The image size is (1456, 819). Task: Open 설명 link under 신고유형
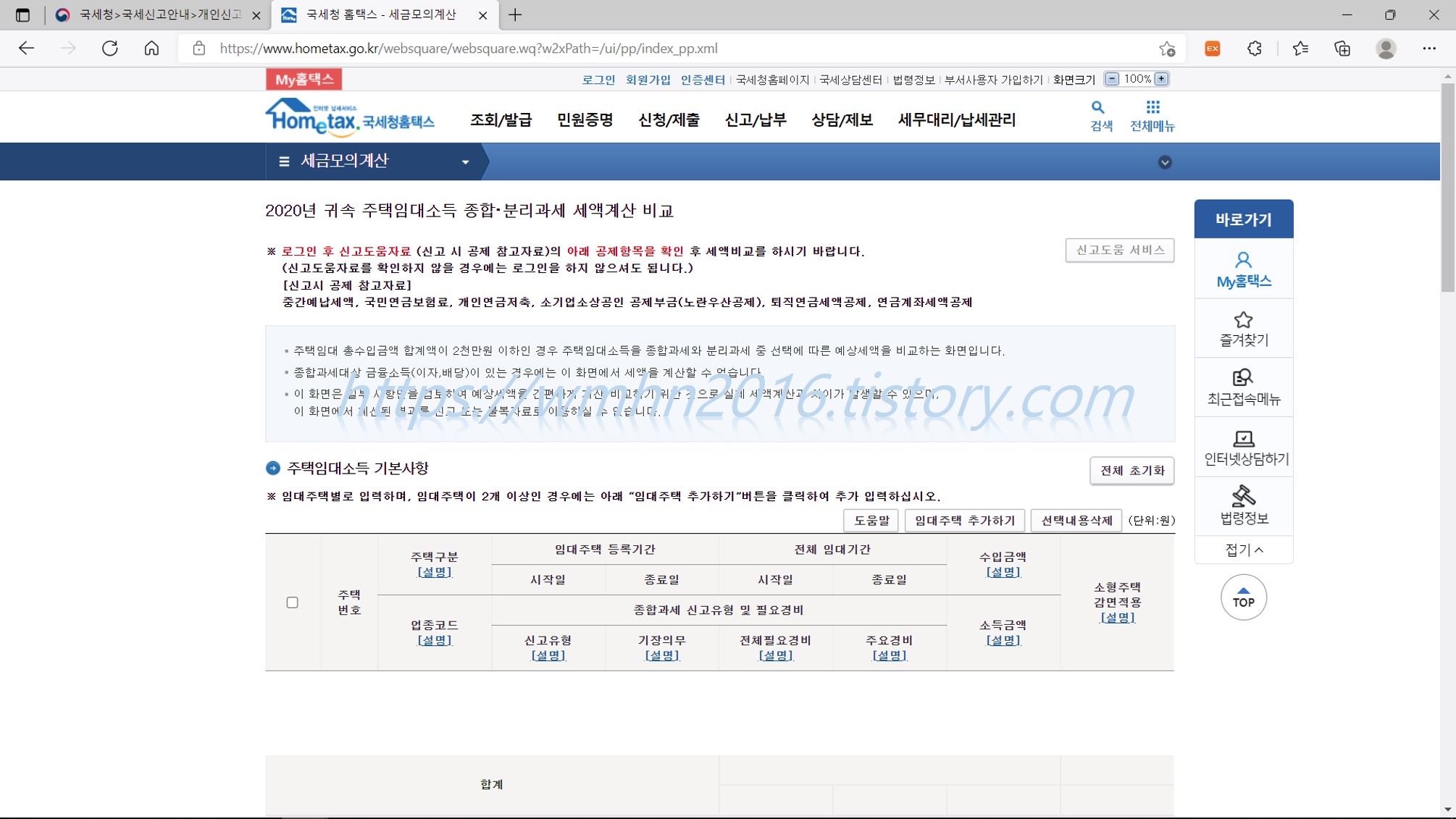pyautogui.click(x=548, y=655)
